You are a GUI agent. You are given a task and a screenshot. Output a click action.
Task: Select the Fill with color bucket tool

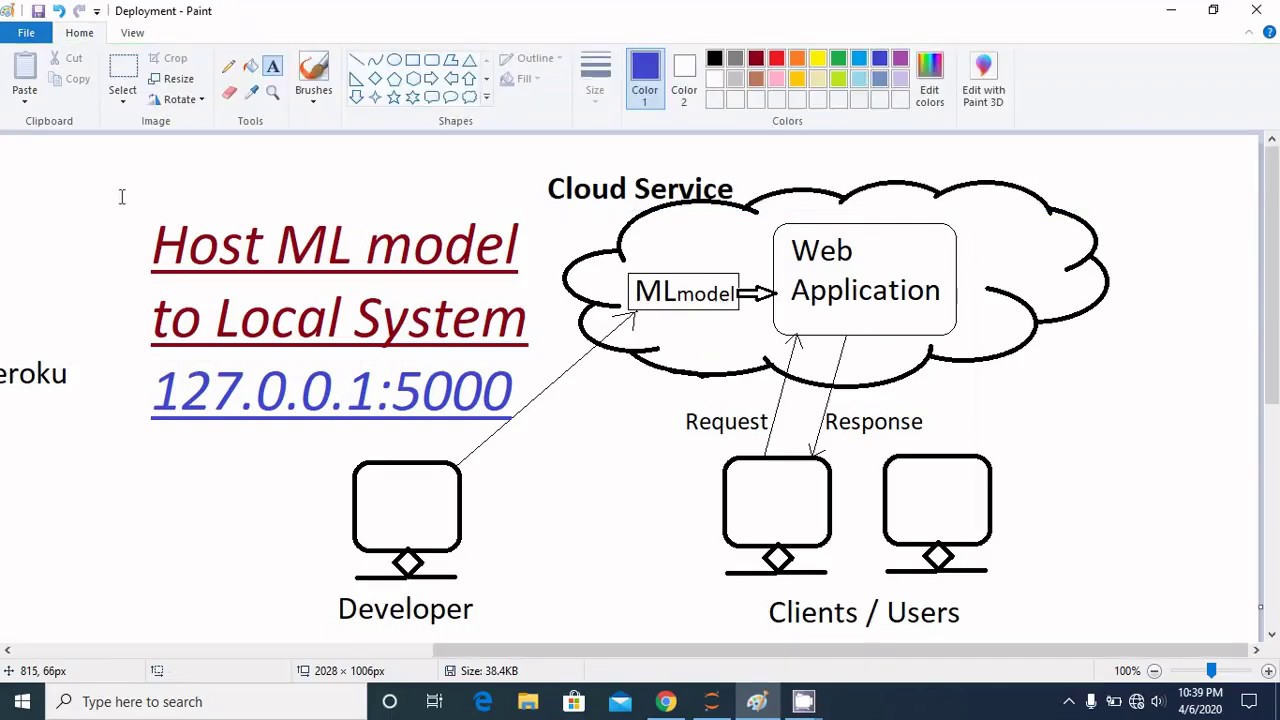pyautogui.click(x=251, y=67)
